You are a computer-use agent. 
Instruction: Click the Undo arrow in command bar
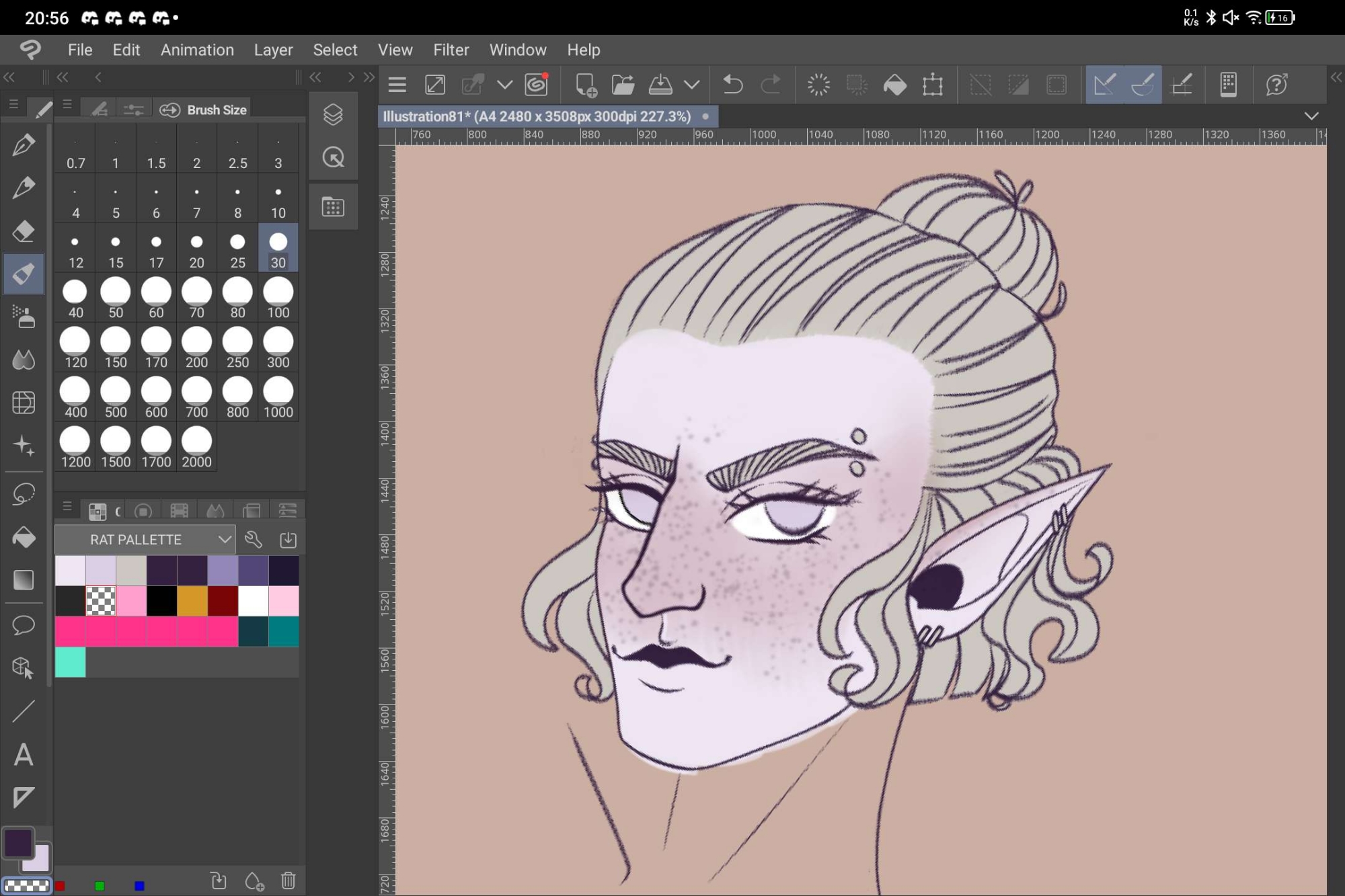tap(732, 85)
